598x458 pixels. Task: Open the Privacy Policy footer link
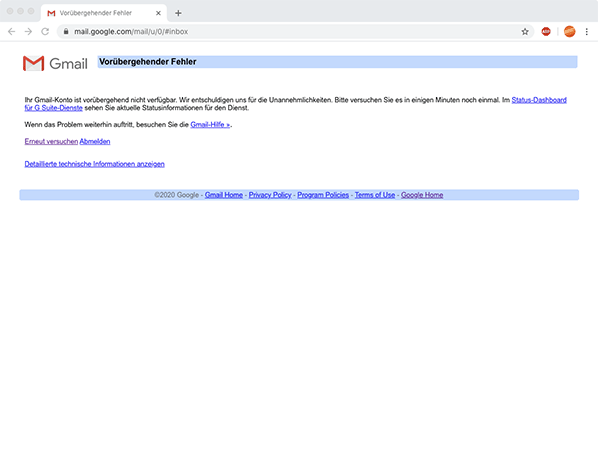pyautogui.click(x=270, y=195)
